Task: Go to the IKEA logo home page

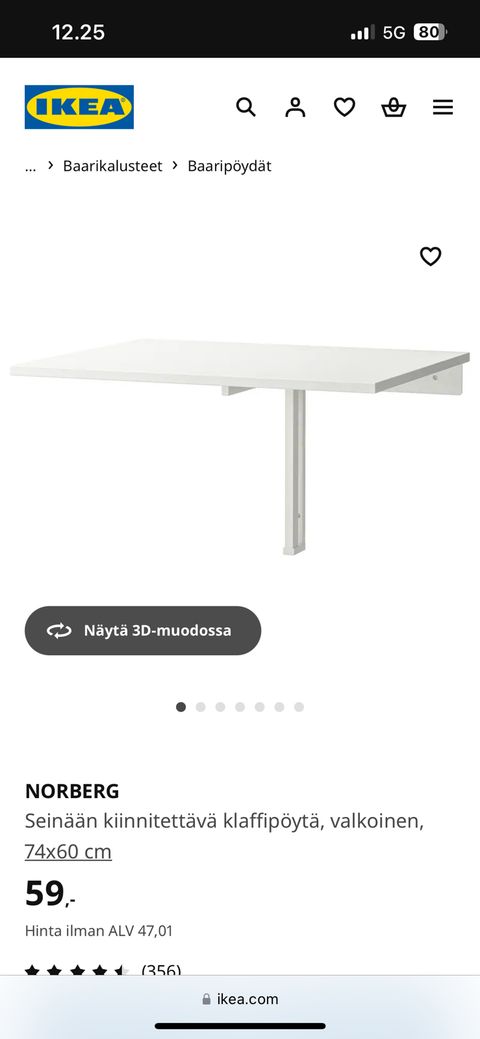Action: click(79, 107)
